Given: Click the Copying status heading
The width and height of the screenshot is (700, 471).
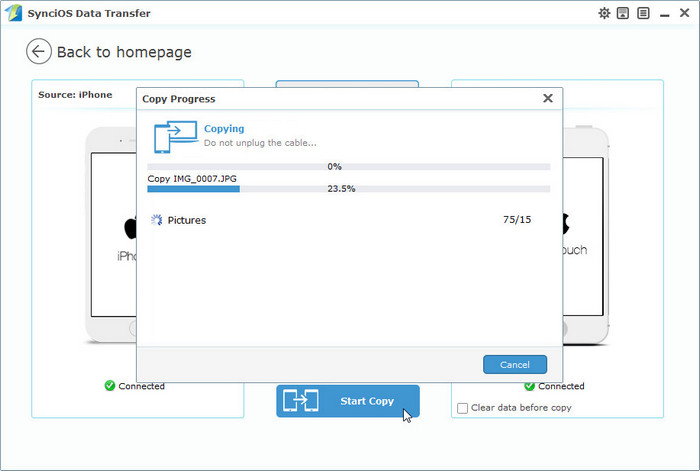Looking at the screenshot, I should pos(224,129).
